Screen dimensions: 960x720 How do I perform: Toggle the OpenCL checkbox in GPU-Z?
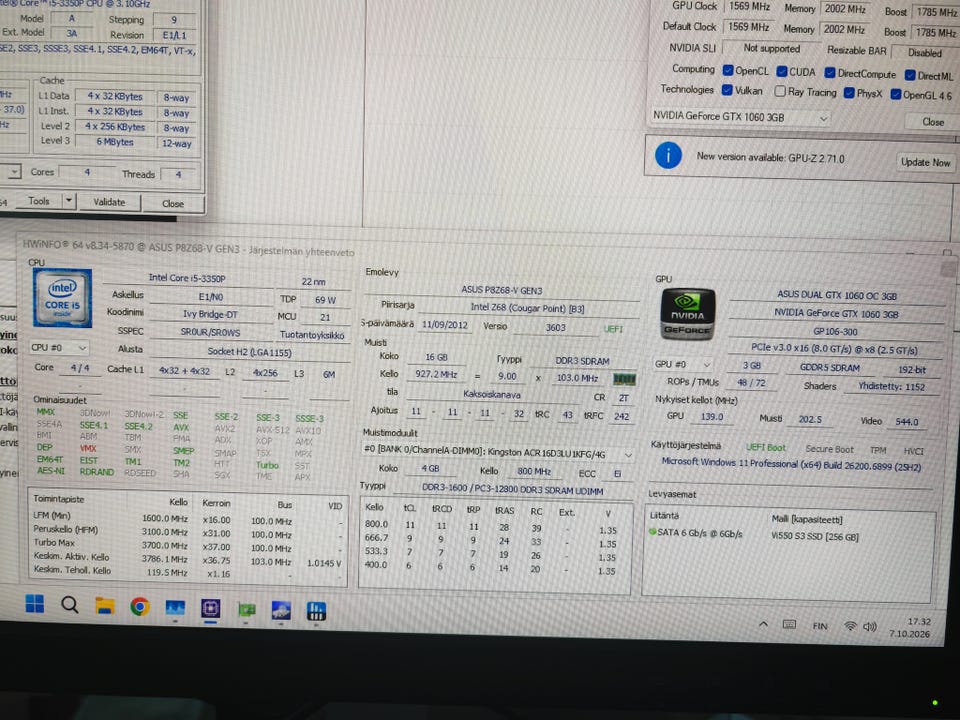coord(728,70)
